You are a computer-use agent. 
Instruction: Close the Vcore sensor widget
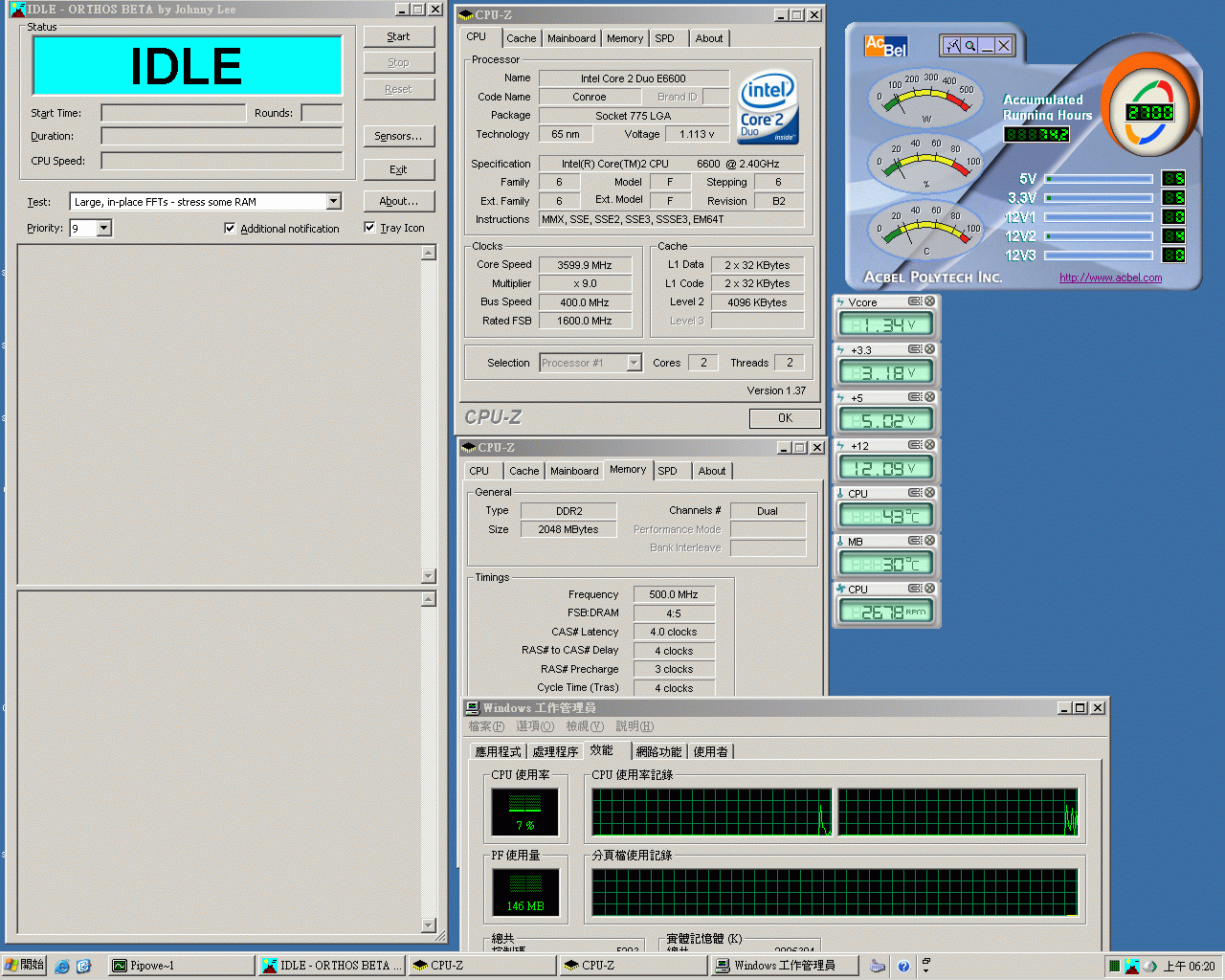tap(929, 301)
